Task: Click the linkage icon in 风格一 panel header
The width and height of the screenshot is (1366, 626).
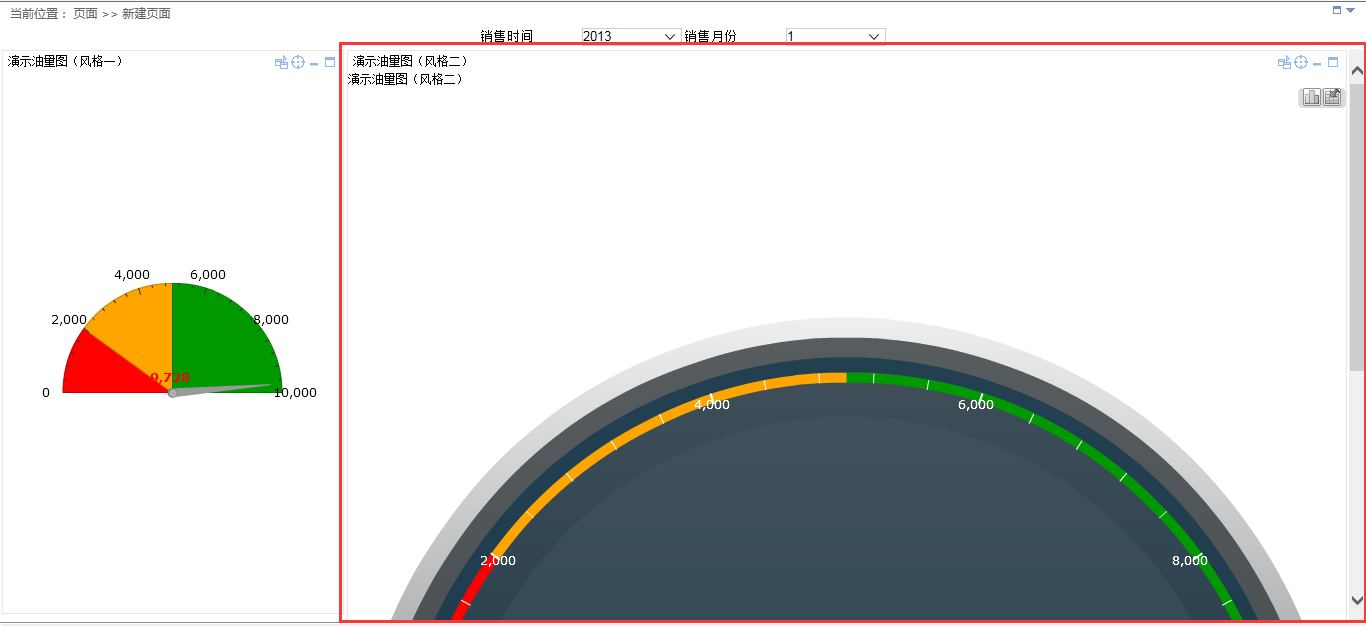Action: coord(281,62)
